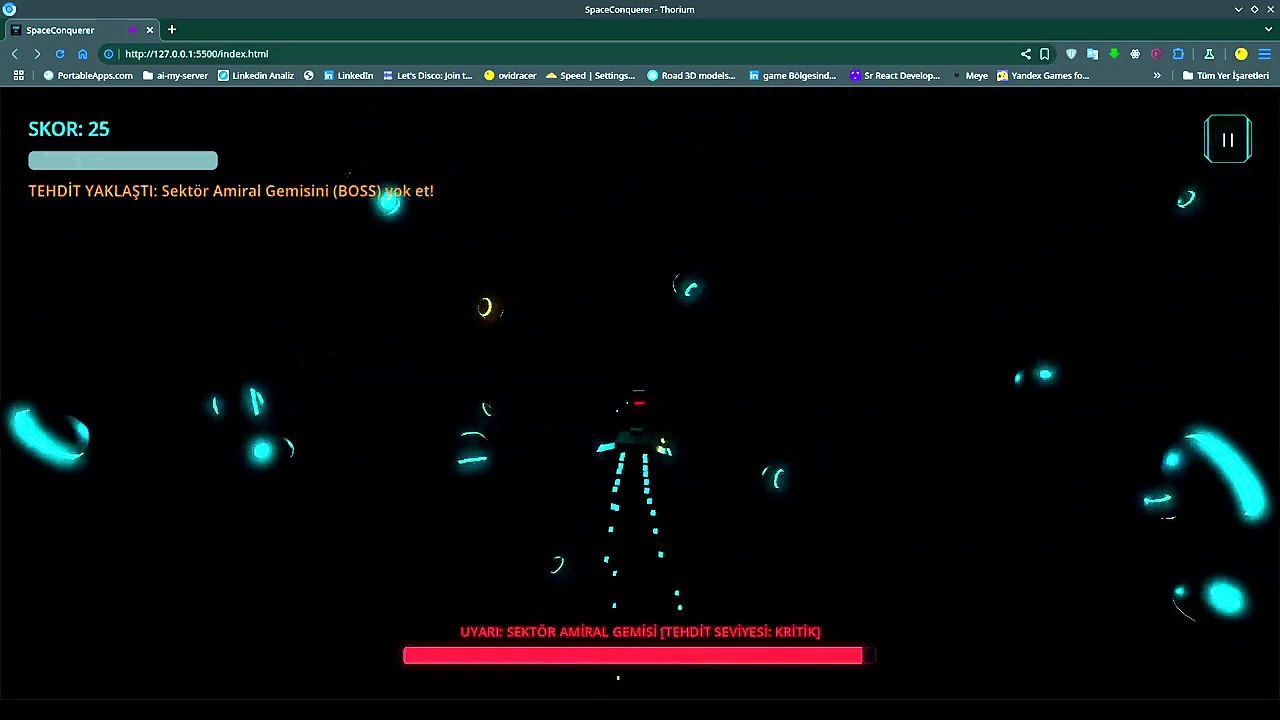Open Linkedin Analiz bookmark

pyautogui.click(x=256, y=76)
